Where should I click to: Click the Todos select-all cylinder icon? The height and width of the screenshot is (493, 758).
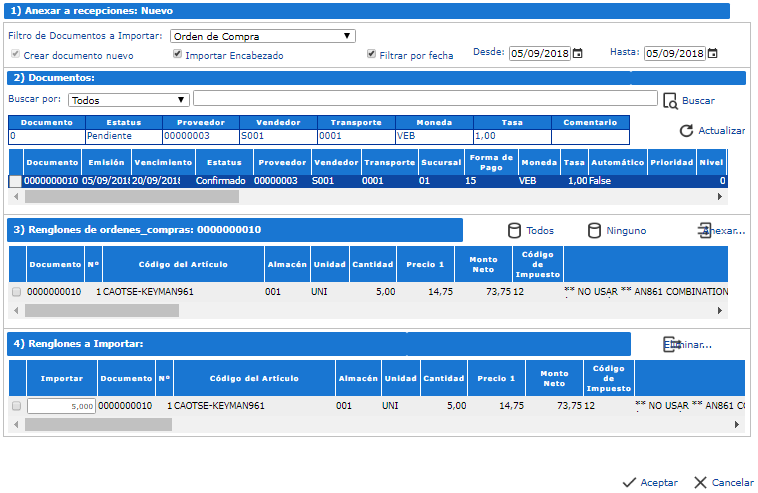pos(515,231)
